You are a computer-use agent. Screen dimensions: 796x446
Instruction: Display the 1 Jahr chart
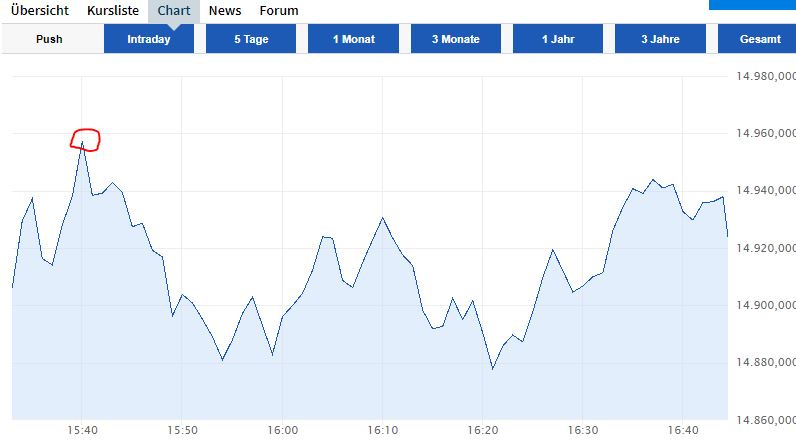558,39
